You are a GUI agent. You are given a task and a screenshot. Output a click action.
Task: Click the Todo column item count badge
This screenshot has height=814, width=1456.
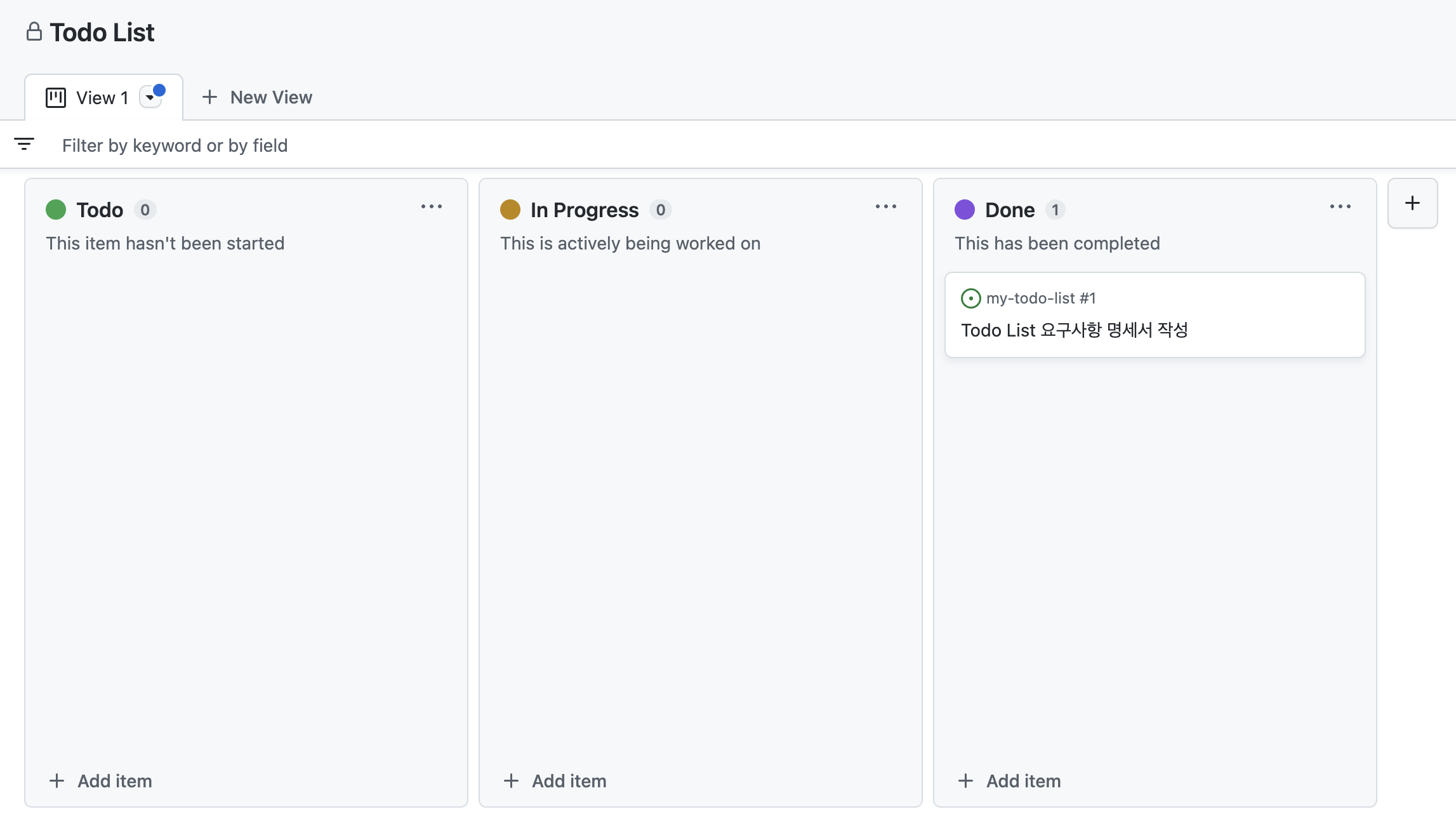(145, 210)
